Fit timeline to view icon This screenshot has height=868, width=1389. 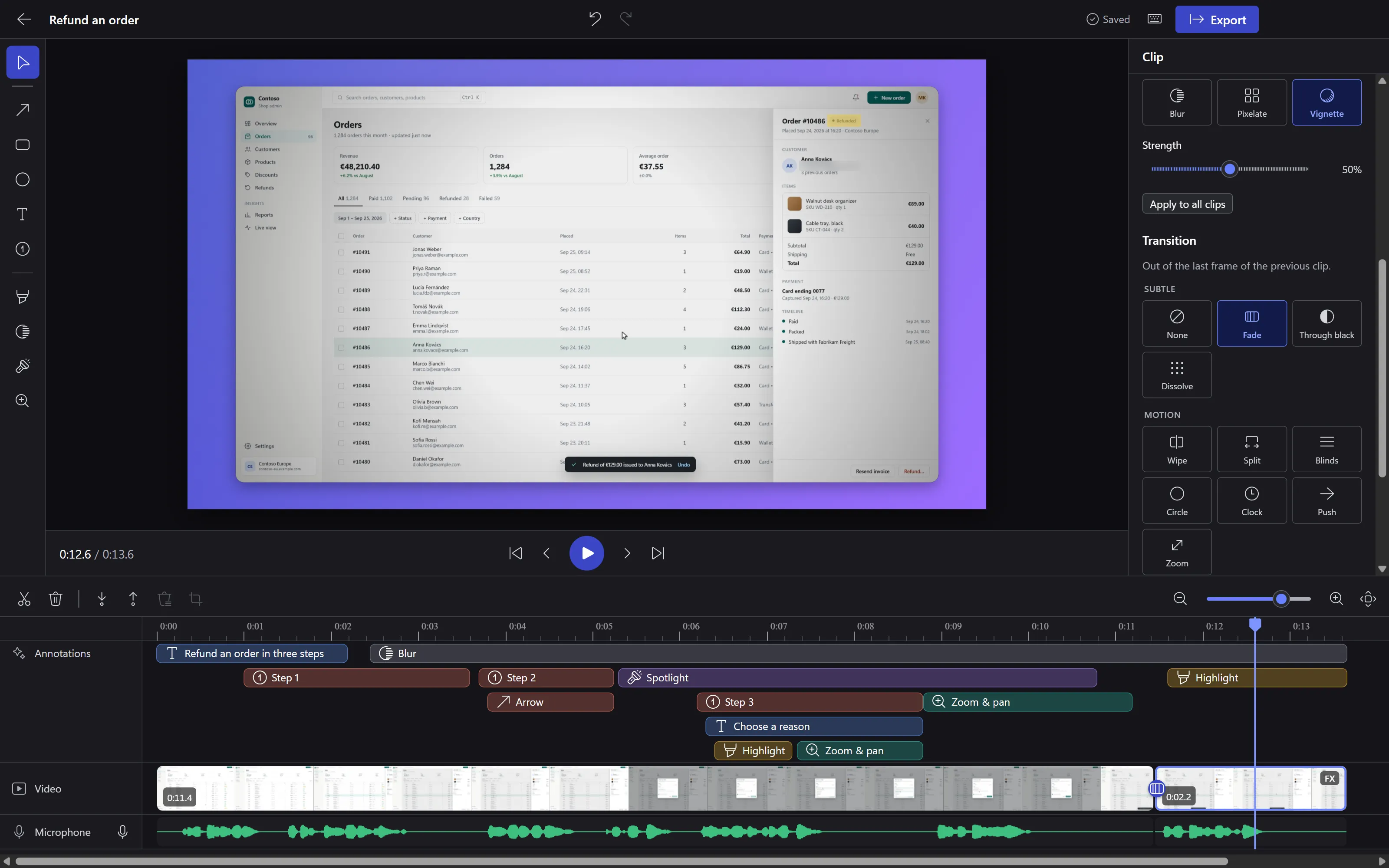tap(1368, 599)
